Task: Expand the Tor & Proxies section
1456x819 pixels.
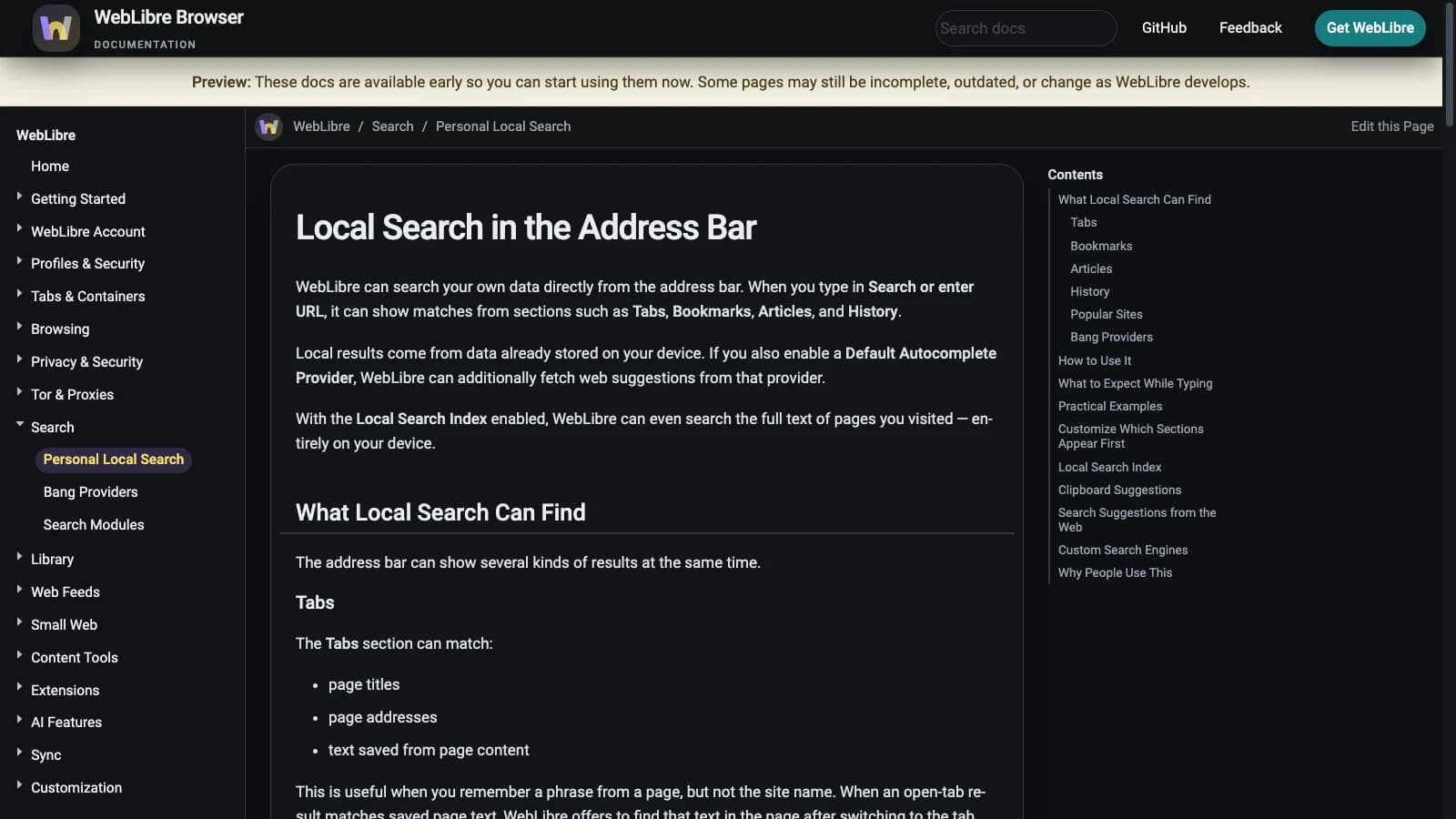Action: coord(19,392)
